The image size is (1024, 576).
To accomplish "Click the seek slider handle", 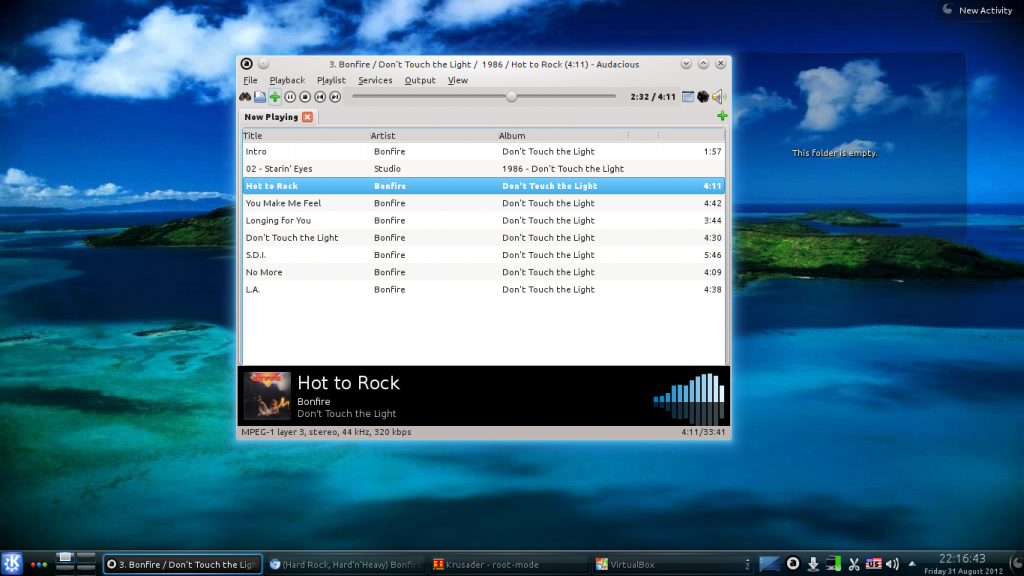I will point(512,97).
